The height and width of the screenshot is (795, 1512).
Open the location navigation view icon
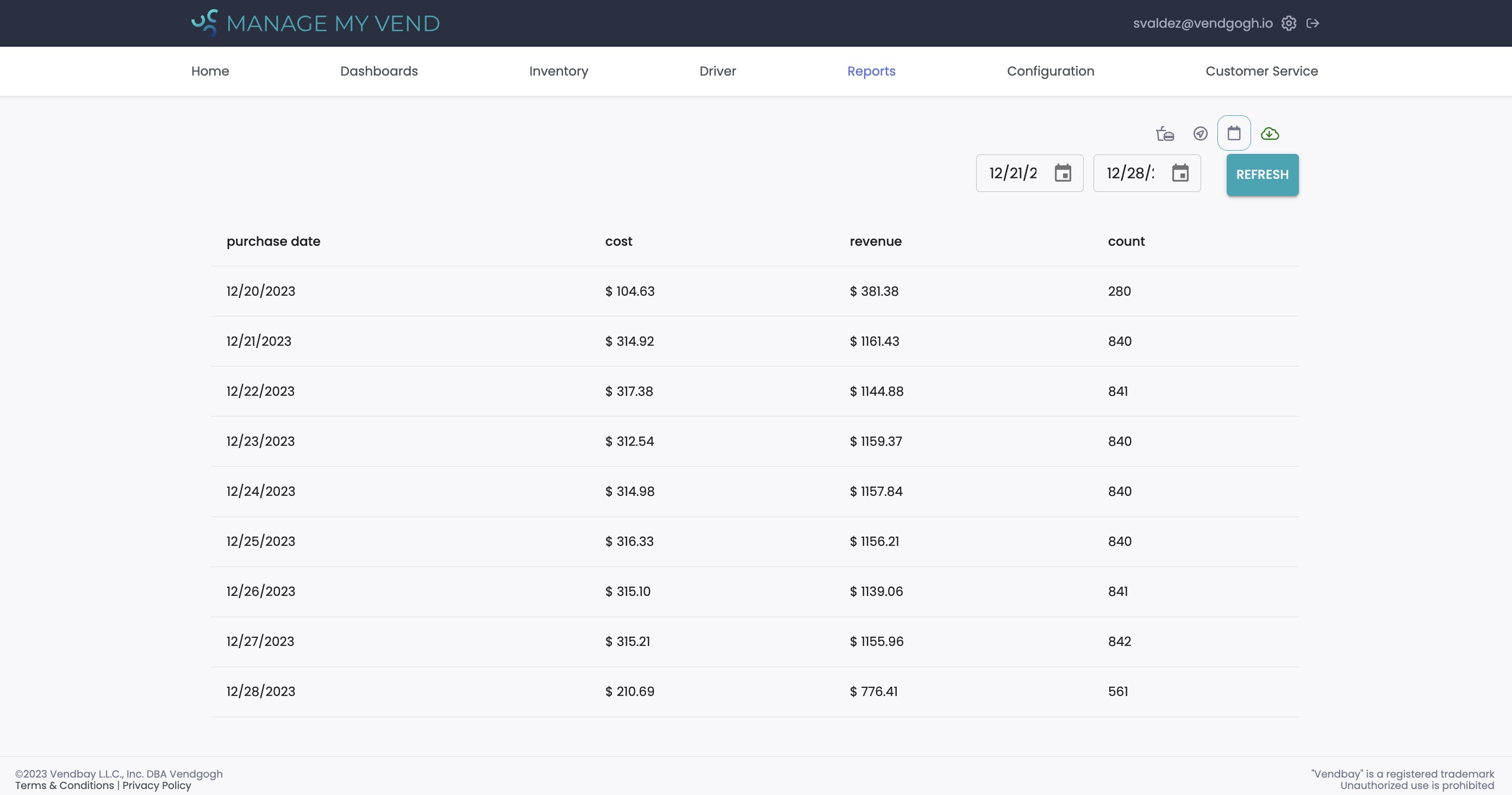click(1199, 133)
